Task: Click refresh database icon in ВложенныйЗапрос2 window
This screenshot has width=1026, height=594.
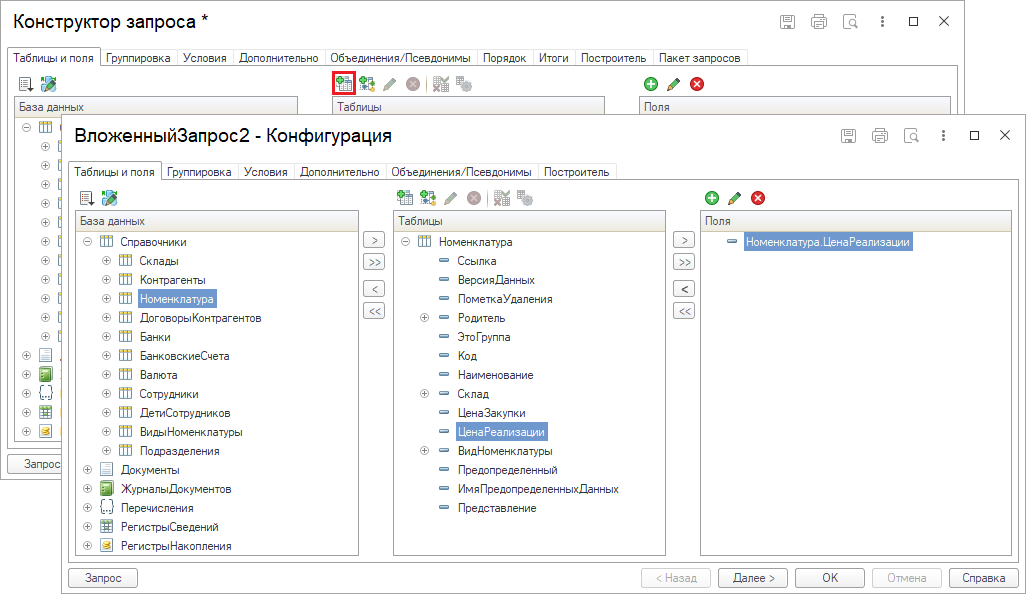Action: [x=109, y=198]
